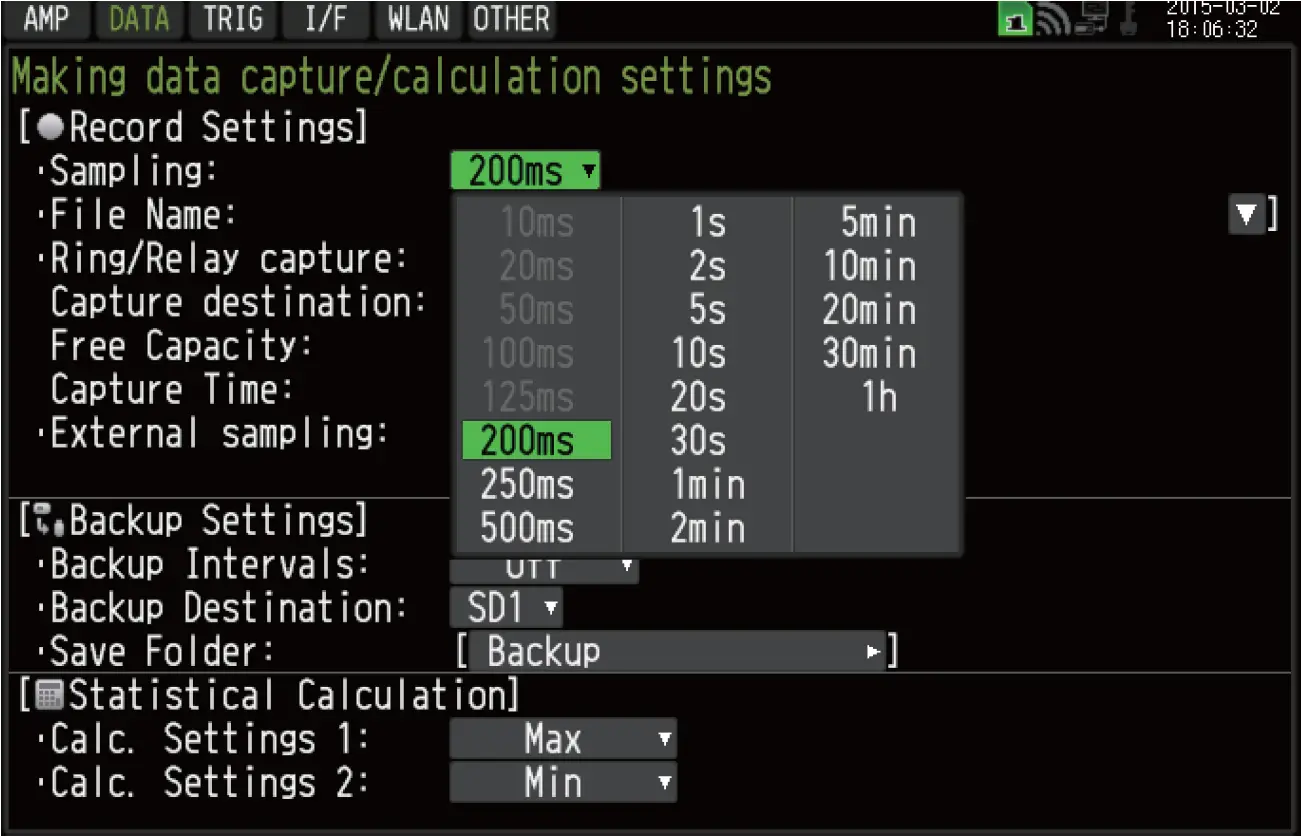
Task: Open Calc. Settings 2 Min dropdown
Action: tap(562, 783)
